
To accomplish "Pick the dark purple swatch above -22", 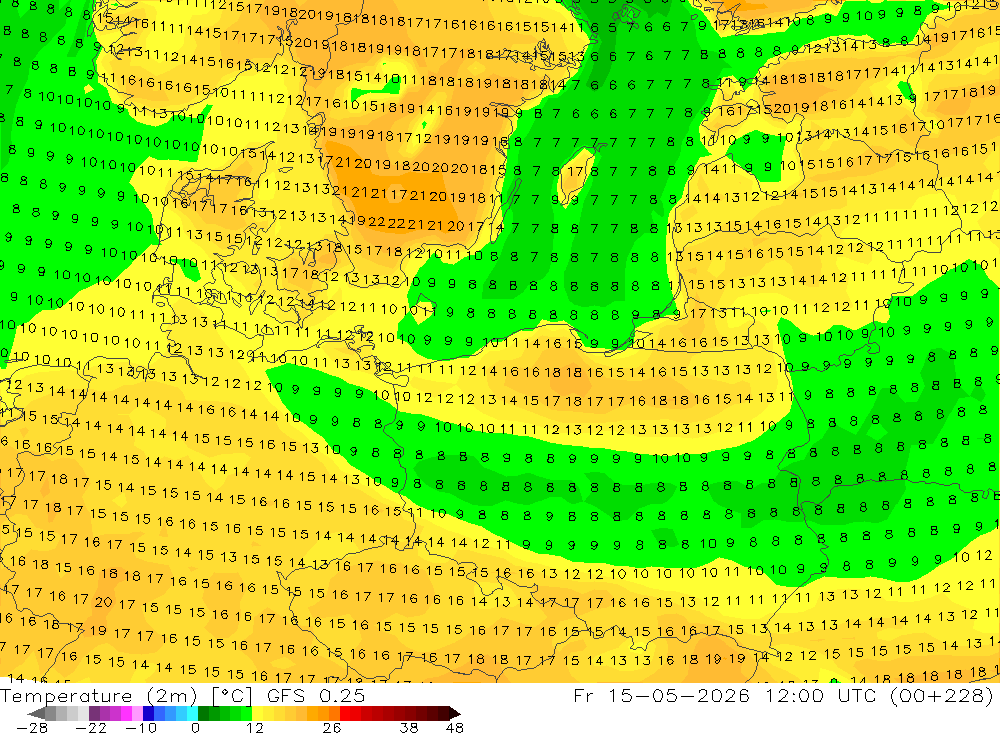I will click(x=94, y=713).
